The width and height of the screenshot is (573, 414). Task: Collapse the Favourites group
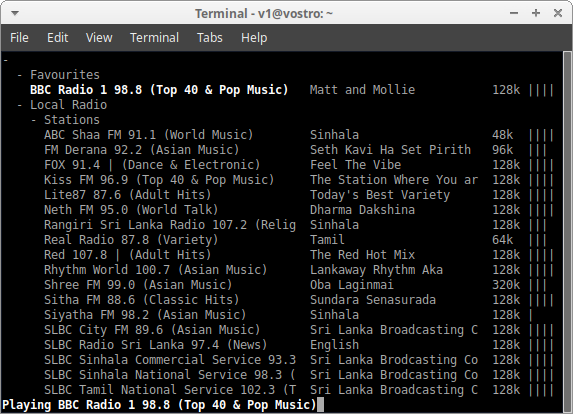pyautogui.click(x=20, y=75)
